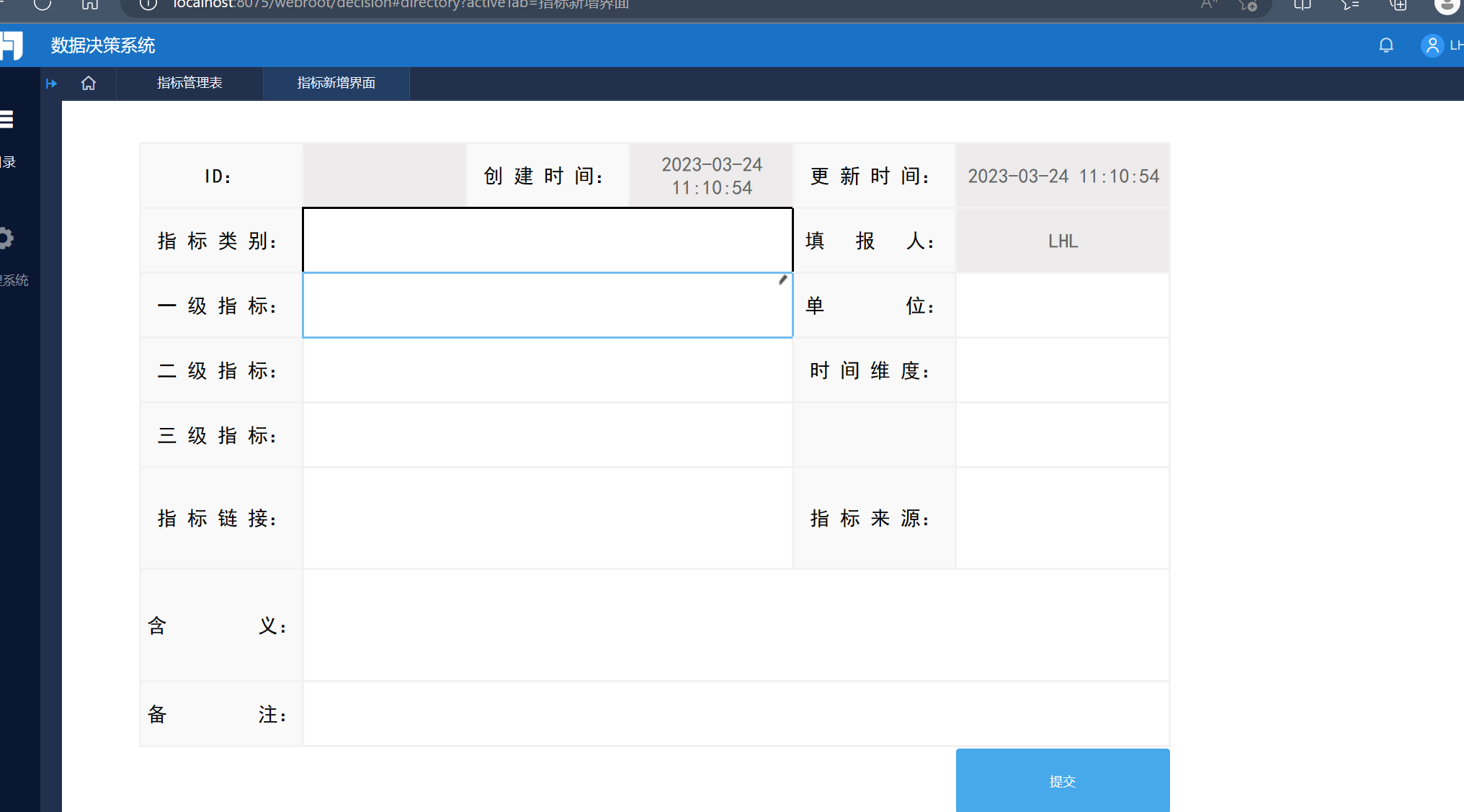1464x812 pixels.
Task: Switch to the 指标新增界面 tab
Action: click(x=336, y=83)
